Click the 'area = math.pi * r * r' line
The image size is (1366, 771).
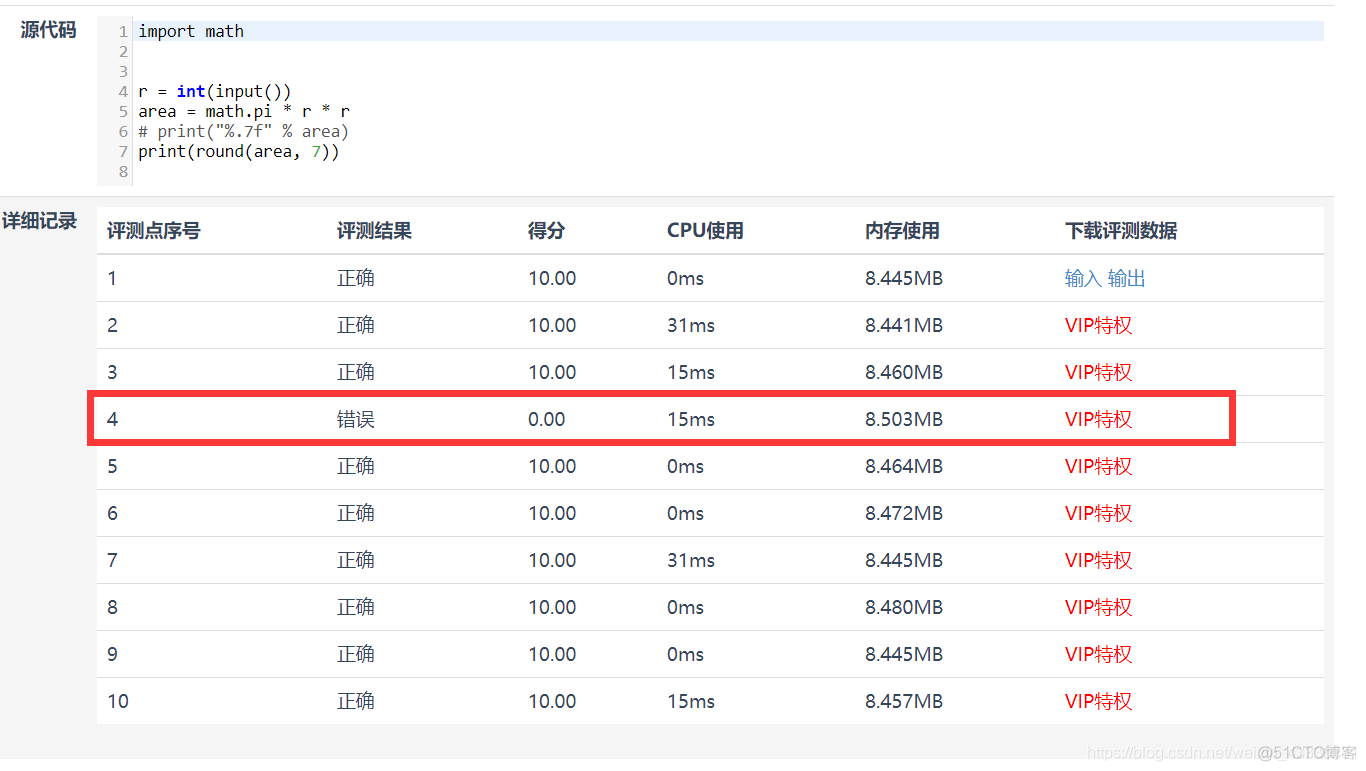point(244,111)
